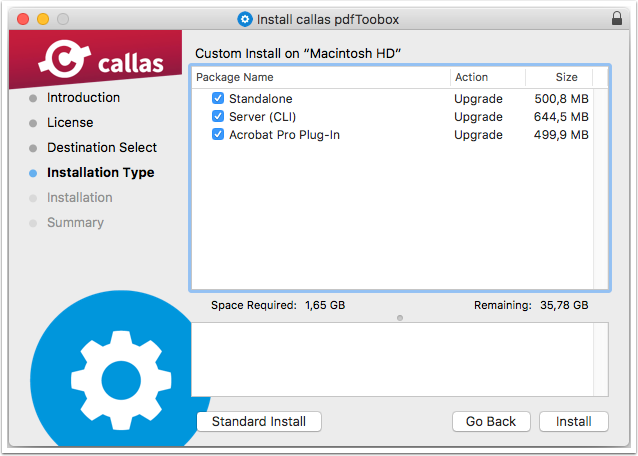Click the 500,8 MB size value
638x456 pixels.
561,98
